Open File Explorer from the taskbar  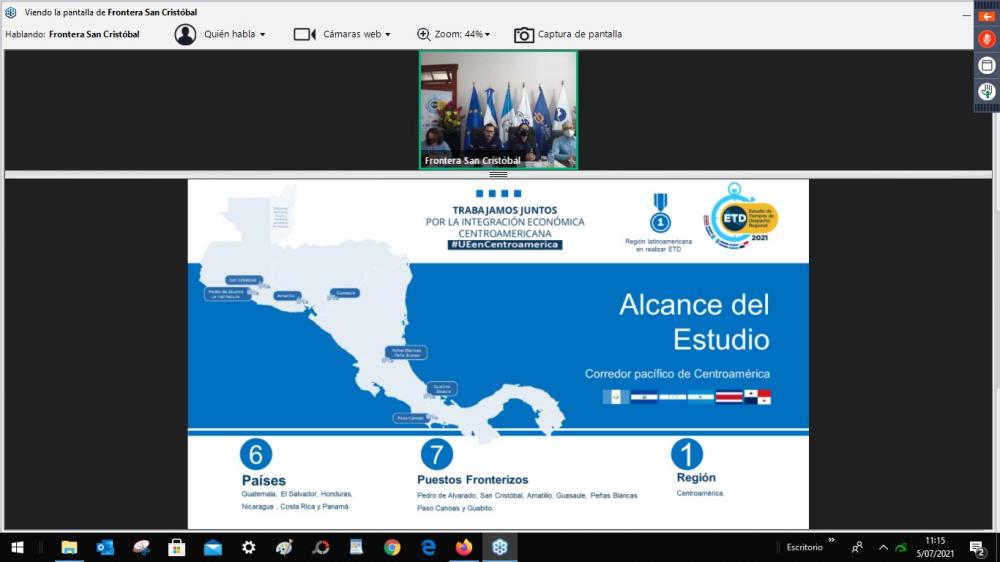[69, 547]
